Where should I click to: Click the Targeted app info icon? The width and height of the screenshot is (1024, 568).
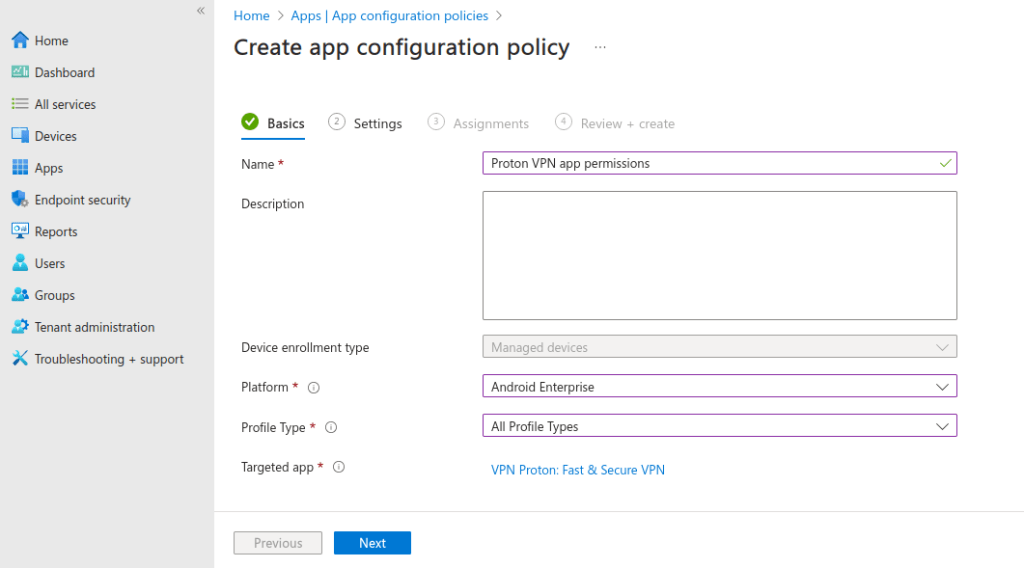[x=339, y=467]
